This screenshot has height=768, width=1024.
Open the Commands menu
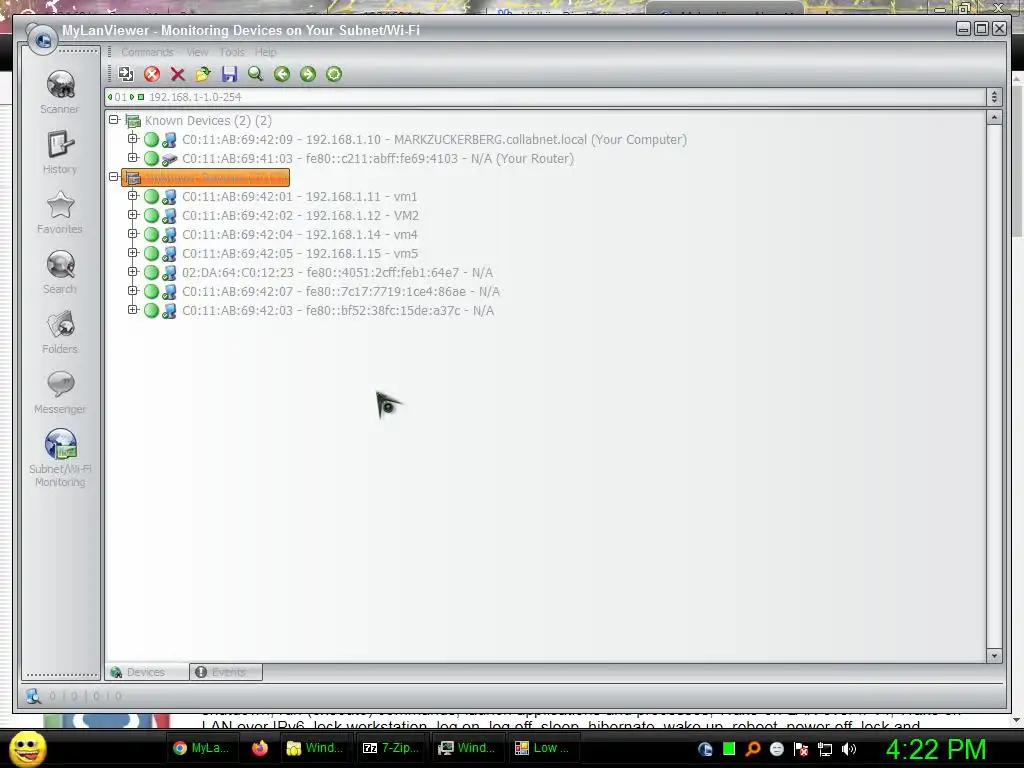[147, 52]
